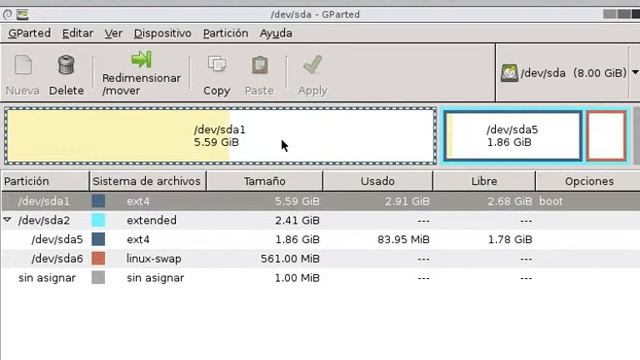This screenshot has width=640, height=360.
Task: Click the GParted window icon in title bar
Action: (22, 15)
